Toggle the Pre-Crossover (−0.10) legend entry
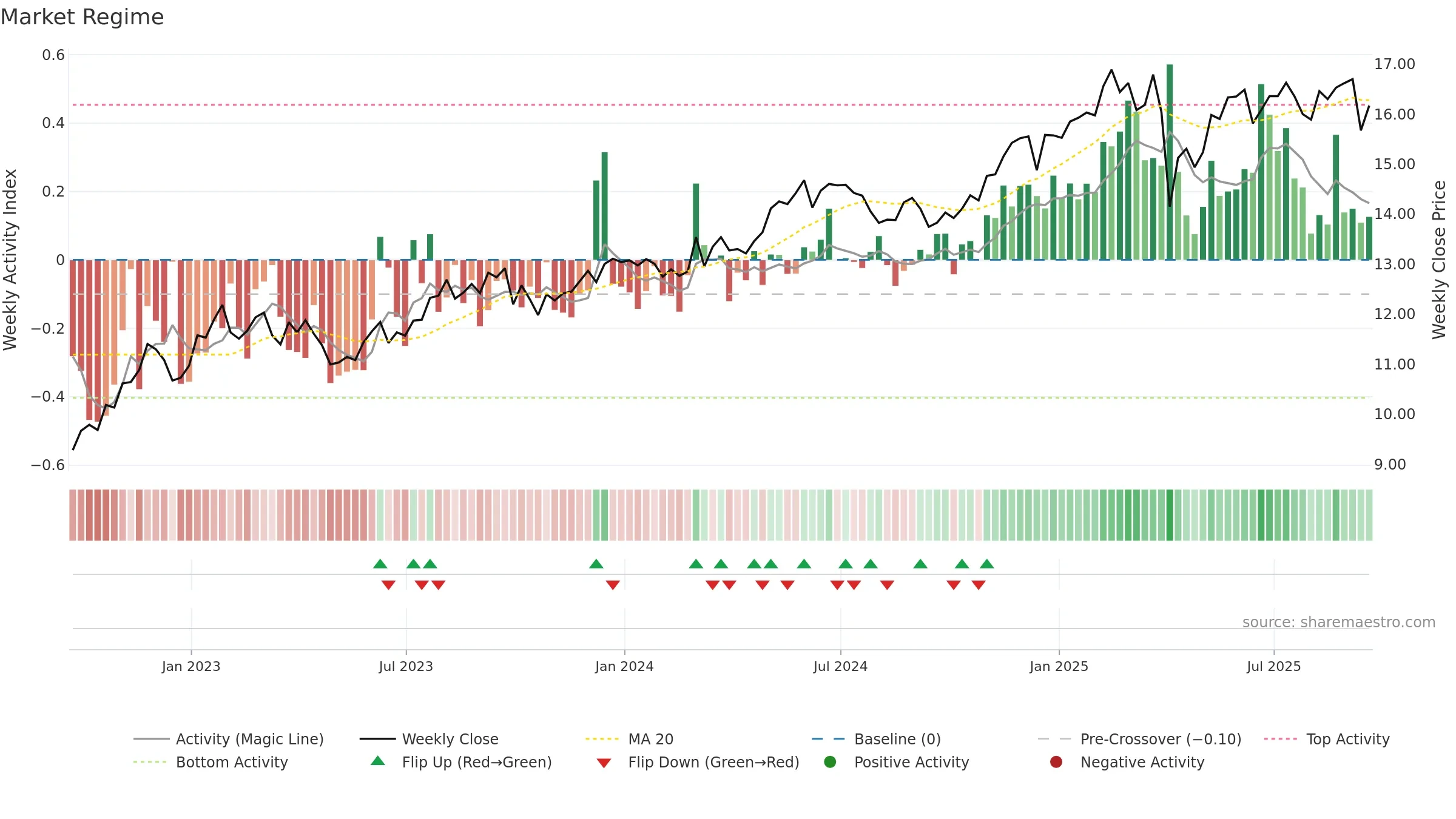Viewport: 1456px width, 819px height. click(x=1139, y=739)
